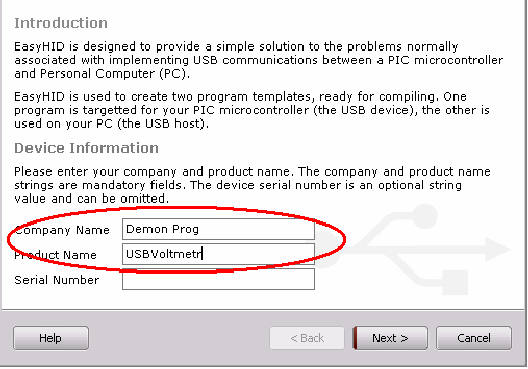Click the greyed-out Back button
Image resolution: width=528 pixels, height=369 pixels.
coord(307,338)
